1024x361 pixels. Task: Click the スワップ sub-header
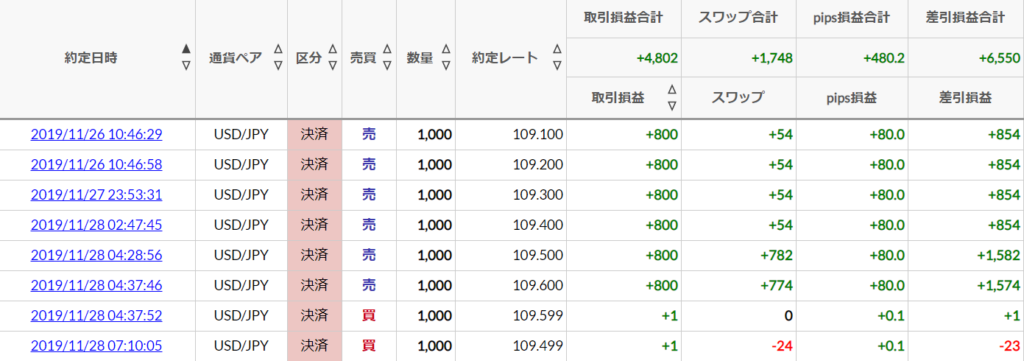point(738,99)
